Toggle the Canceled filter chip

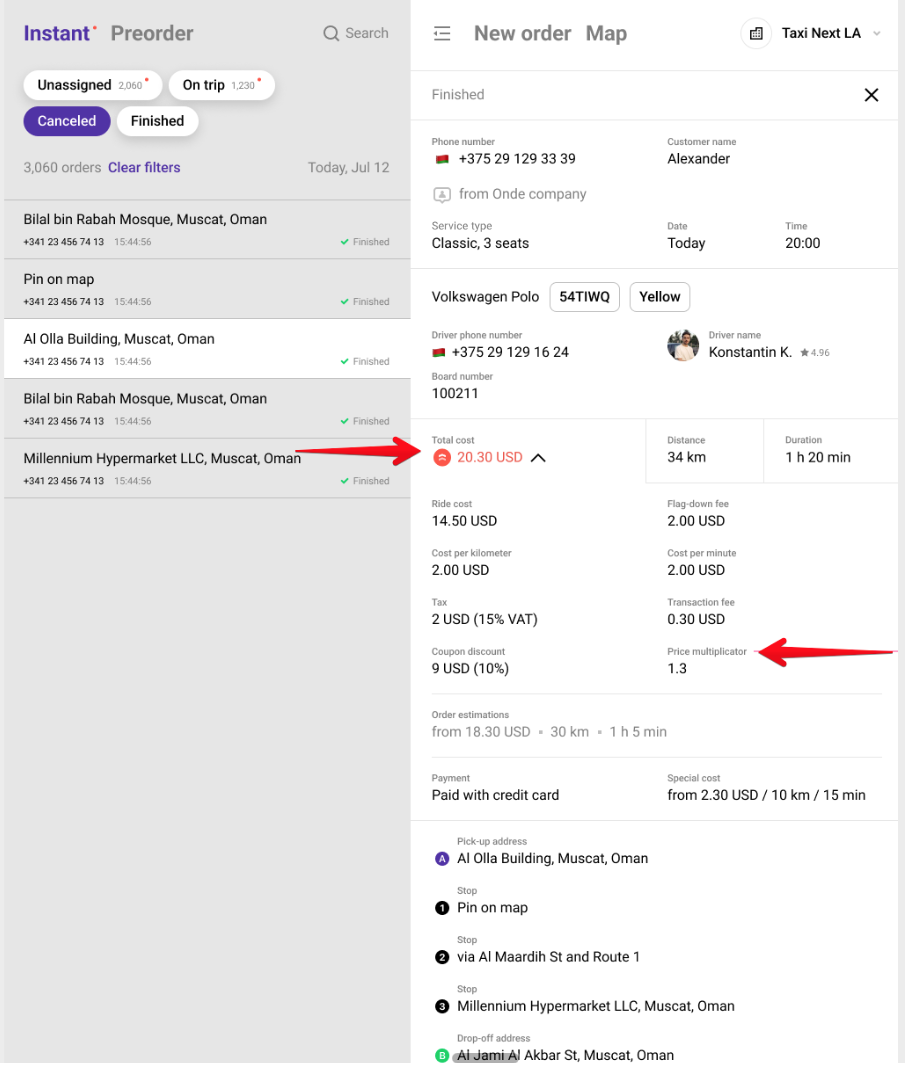[67, 121]
